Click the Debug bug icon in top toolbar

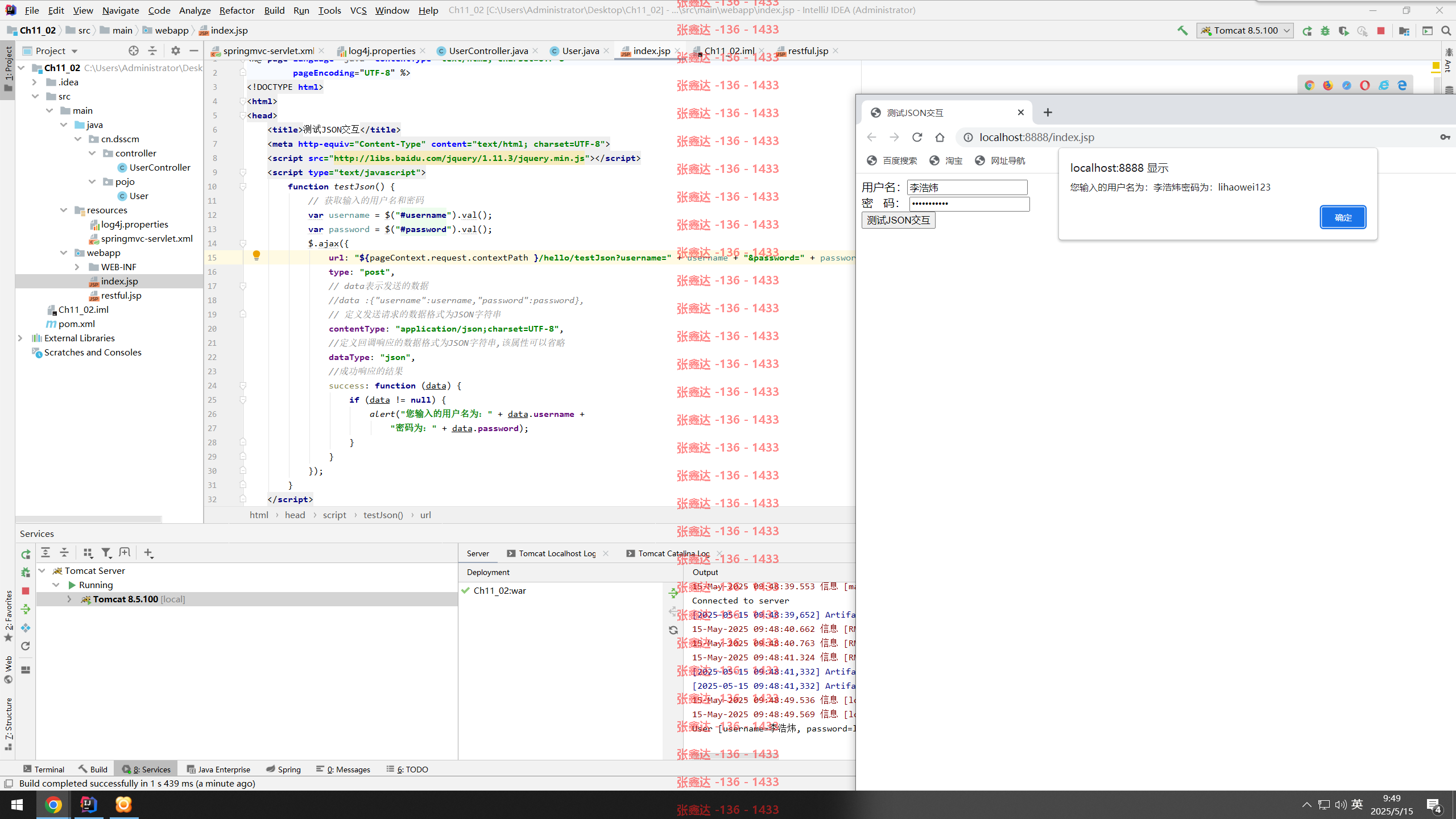click(x=1325, y=31)
